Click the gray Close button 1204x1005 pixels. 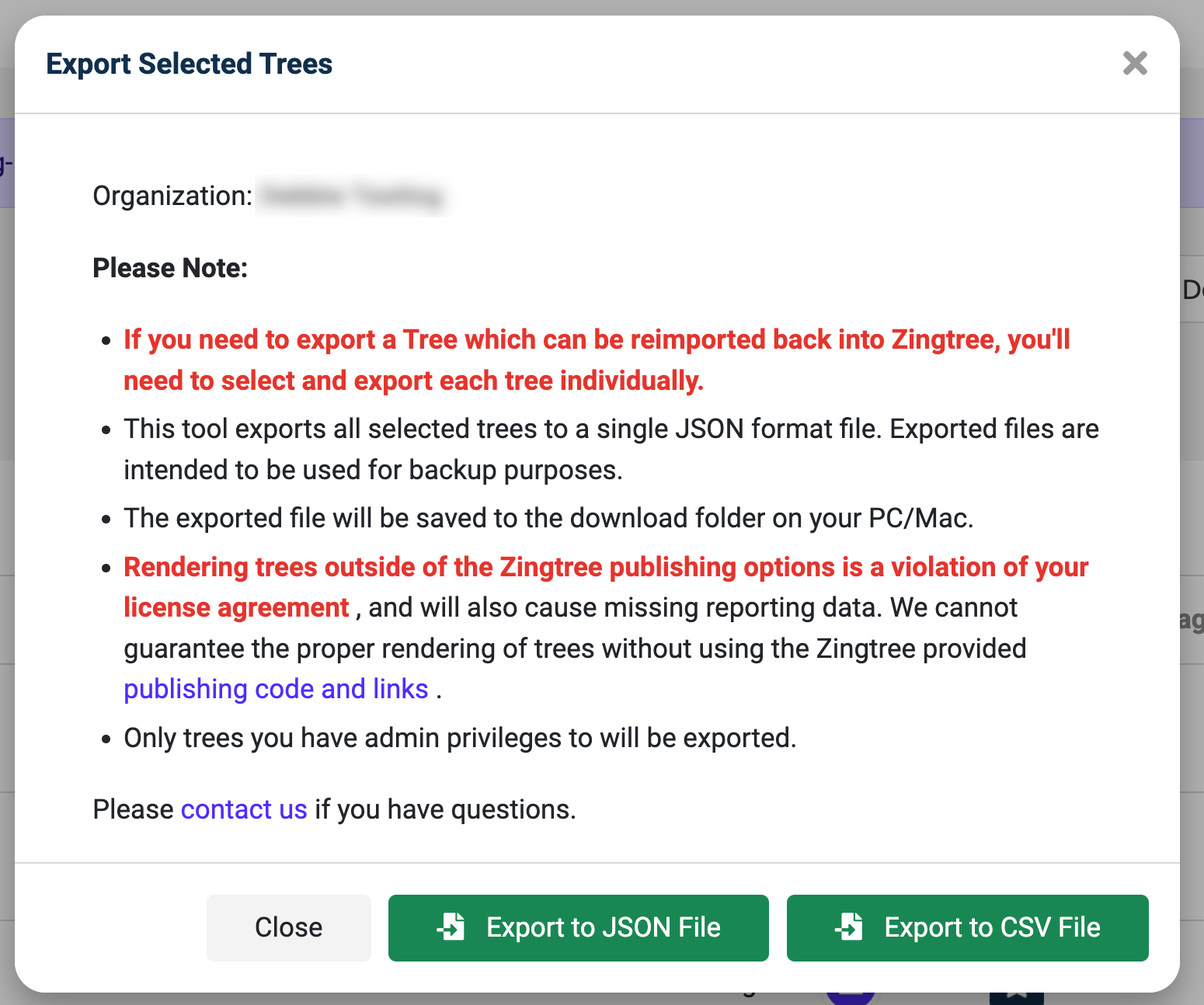288,927
